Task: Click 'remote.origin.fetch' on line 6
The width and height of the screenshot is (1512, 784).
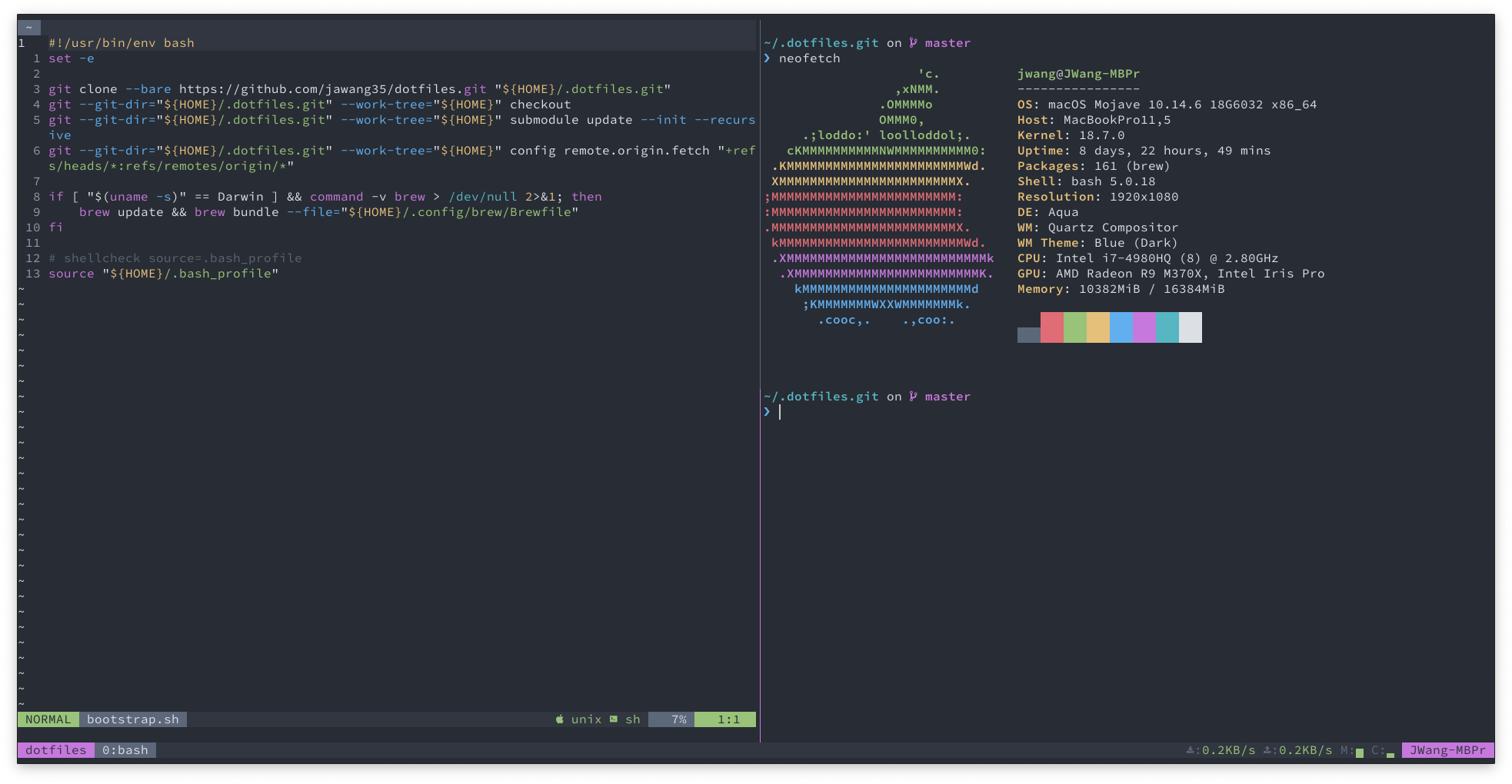Action: 637,151
